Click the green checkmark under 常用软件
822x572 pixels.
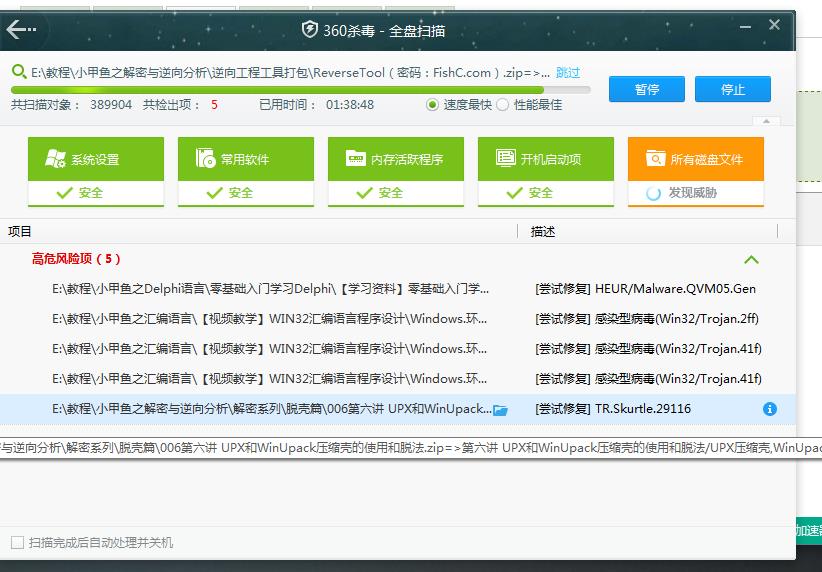(x=214, y=193)
